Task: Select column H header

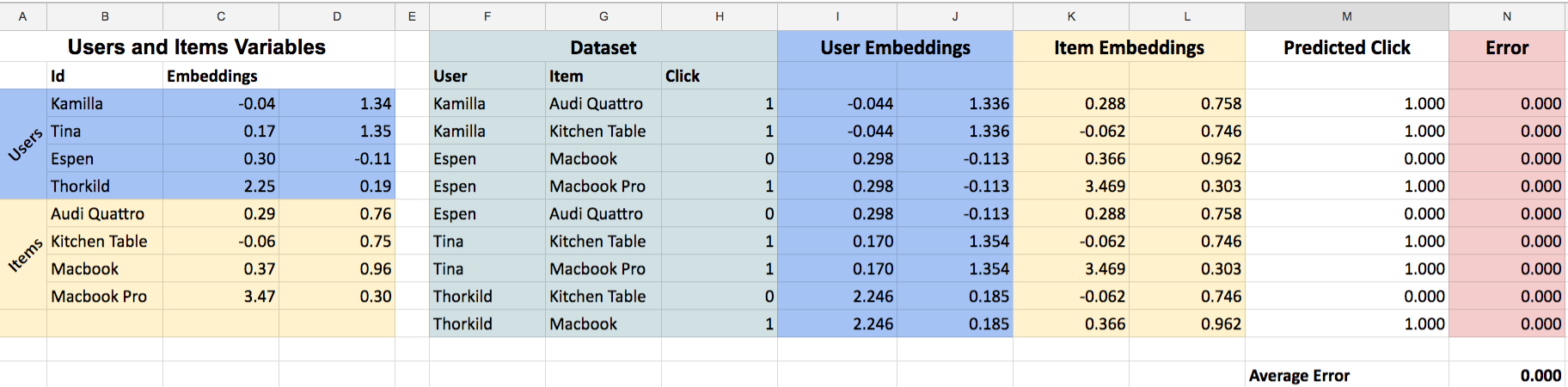Action: 720,15
